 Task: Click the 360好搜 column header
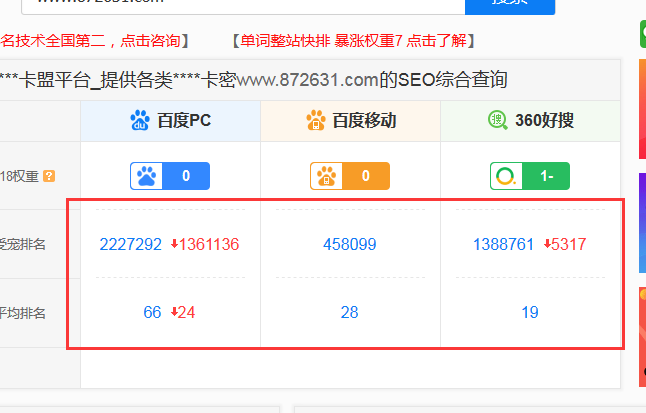[x=531, y=121]
